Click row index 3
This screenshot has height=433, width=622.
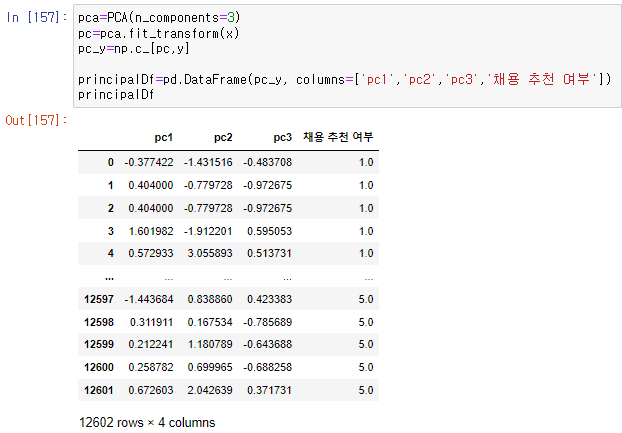click(x=111, y=231)
